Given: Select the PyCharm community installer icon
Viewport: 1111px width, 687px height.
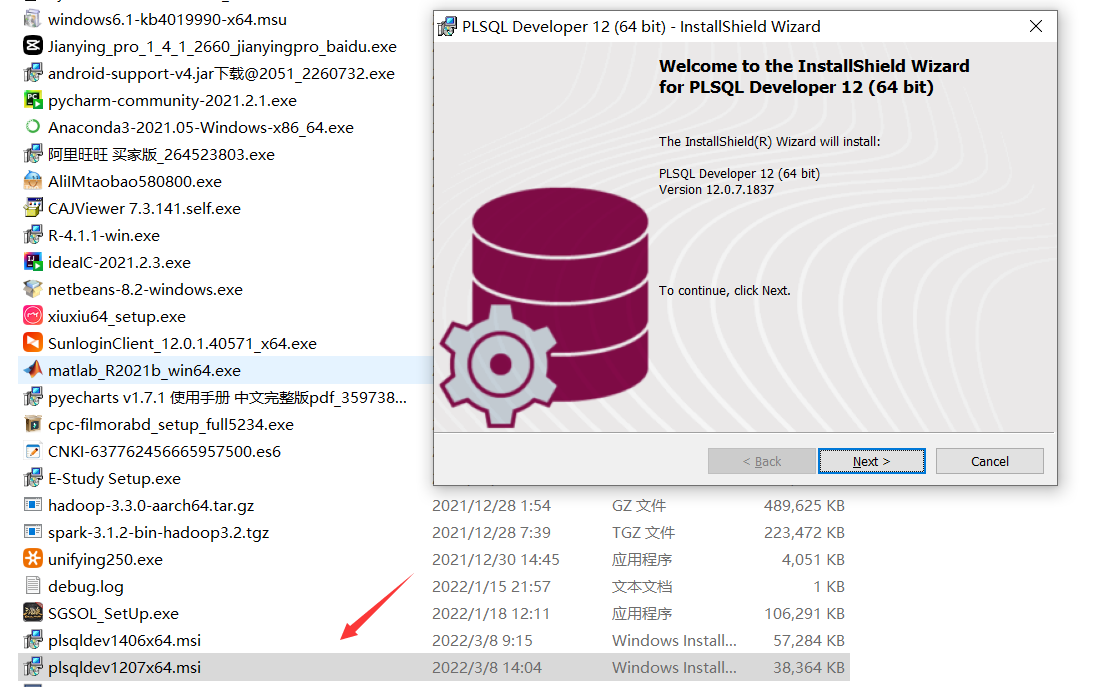Looking at the screenshot, I should pos(33,100).
